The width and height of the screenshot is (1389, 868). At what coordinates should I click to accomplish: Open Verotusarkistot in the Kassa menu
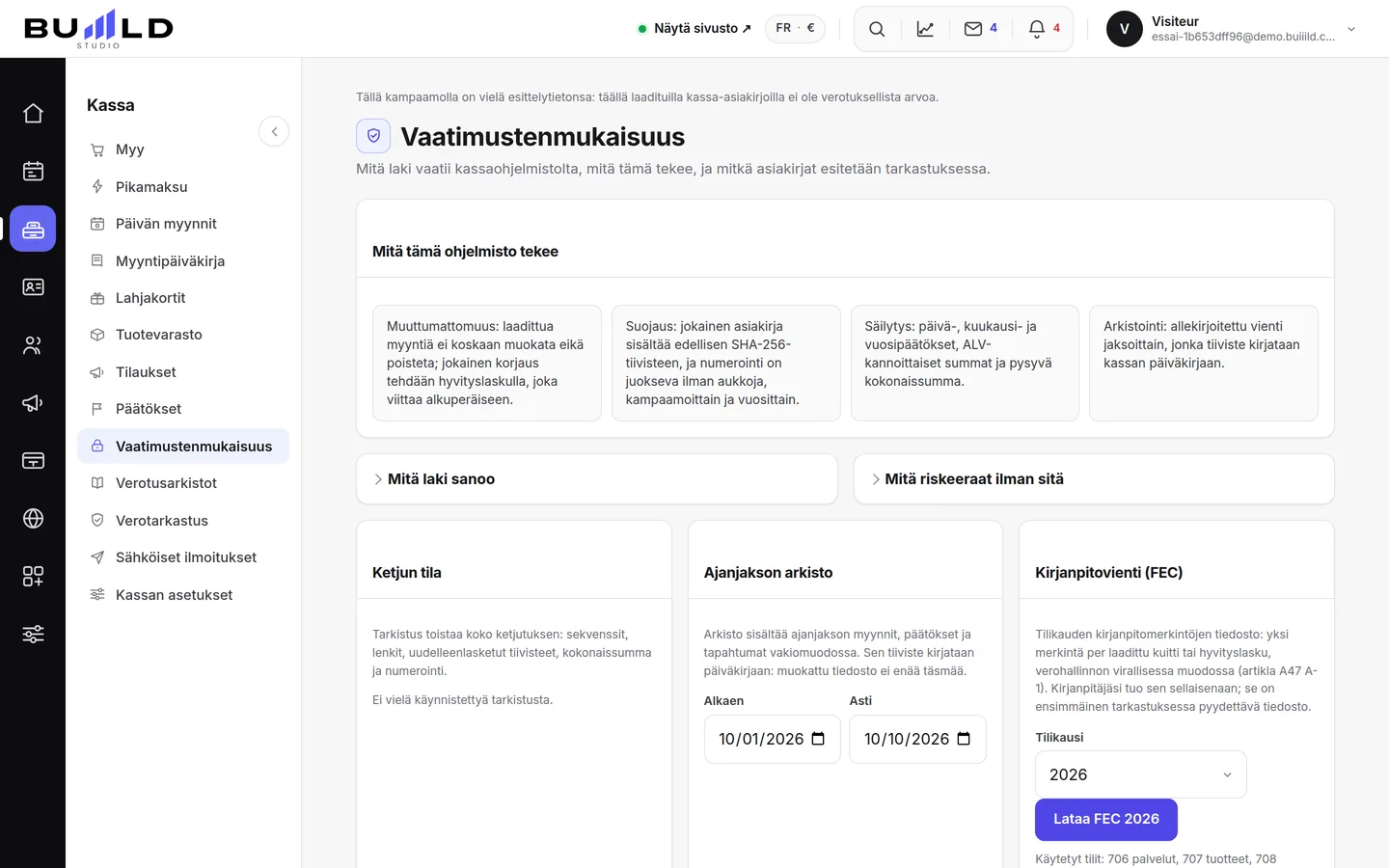tap(183, 483)
